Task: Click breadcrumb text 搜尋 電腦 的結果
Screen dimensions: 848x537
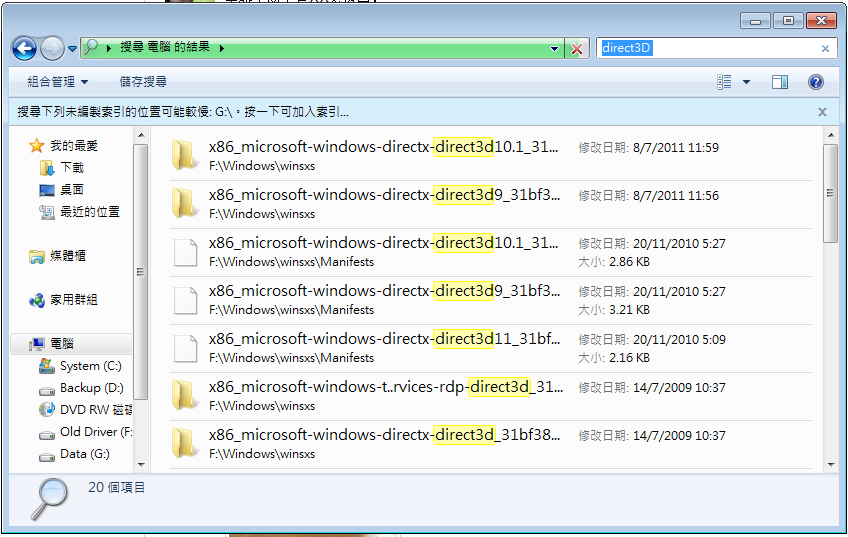Action: tap(164, 47)
